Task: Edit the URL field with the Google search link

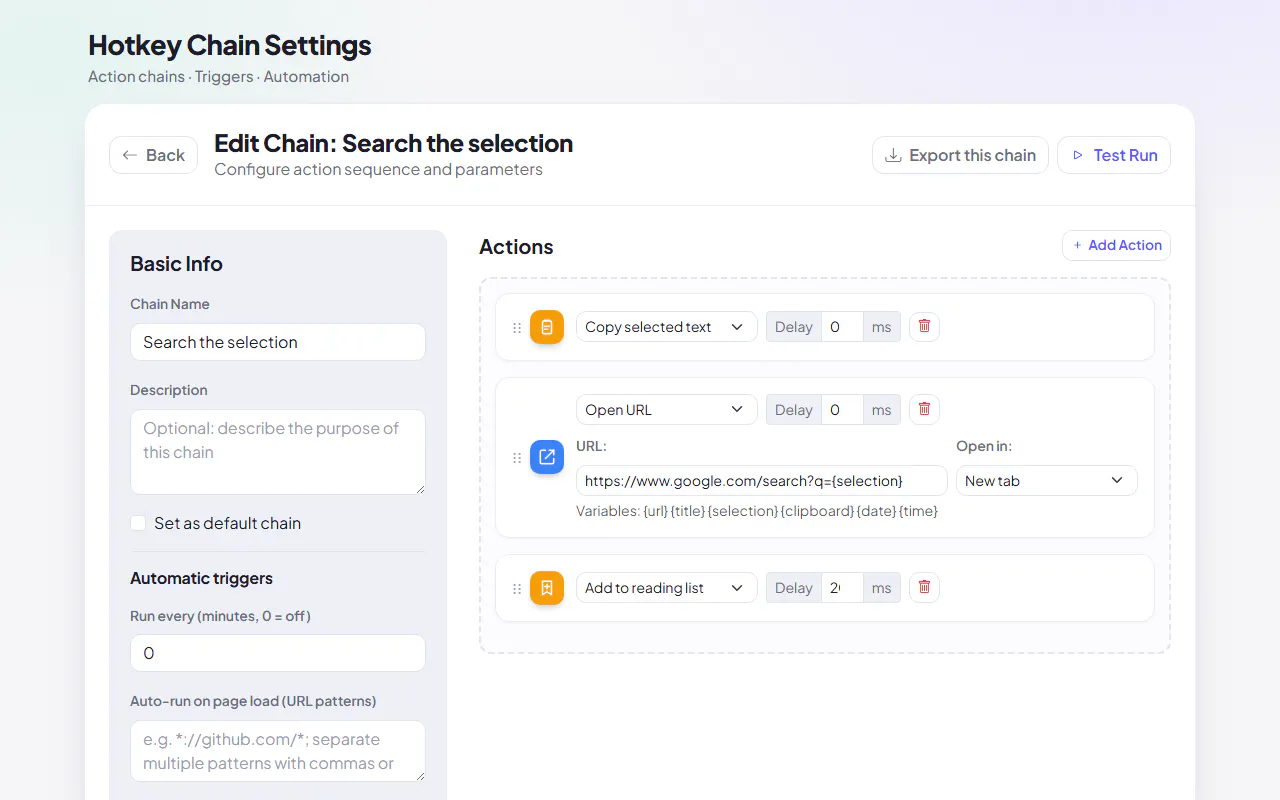Action: pyautogui.click(x=762, y=481)
